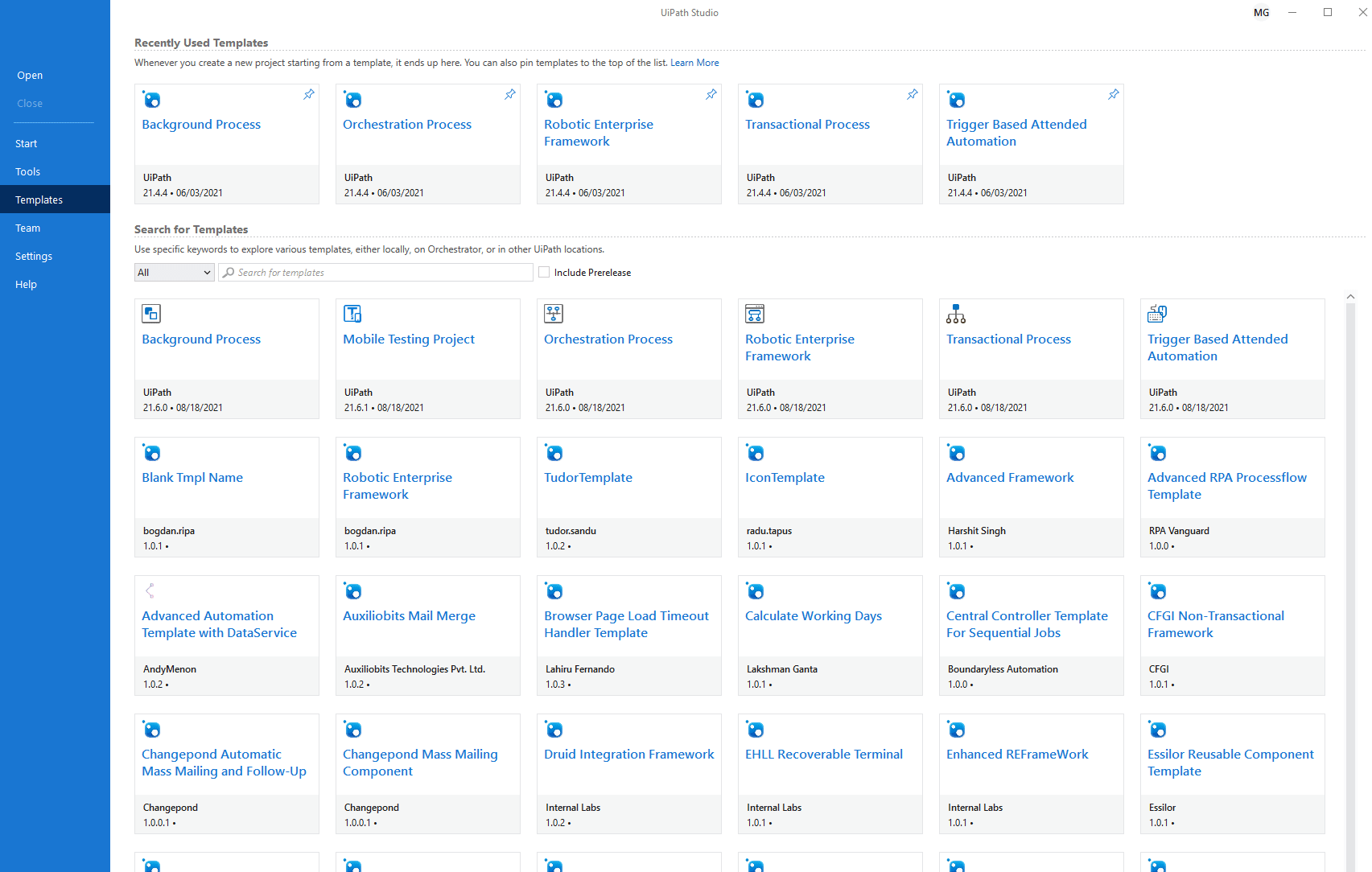Pin the recent Trigger Based Attended Automation template
Image resolution: width=1372 pixels, height=872 pixels.
coord(1114,95)
